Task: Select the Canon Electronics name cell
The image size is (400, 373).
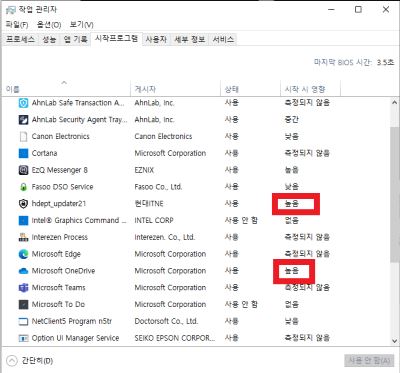Action: [x=61, y=136]
